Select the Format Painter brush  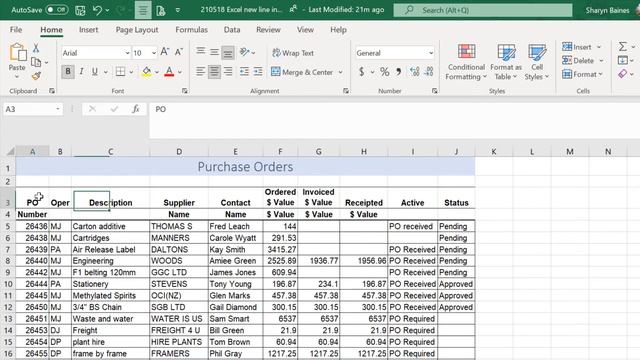[36, 76]
